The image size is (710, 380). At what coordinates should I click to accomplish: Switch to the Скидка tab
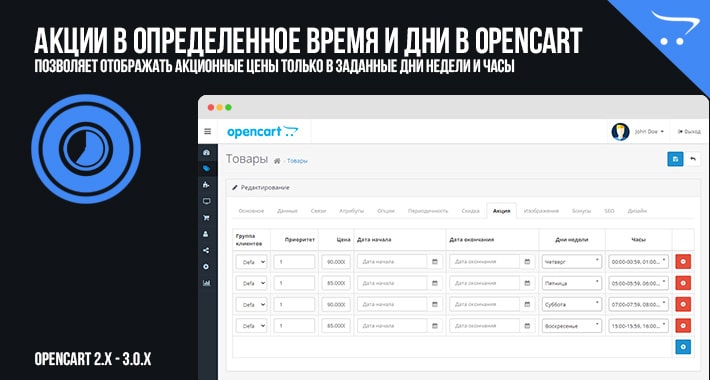470,211
